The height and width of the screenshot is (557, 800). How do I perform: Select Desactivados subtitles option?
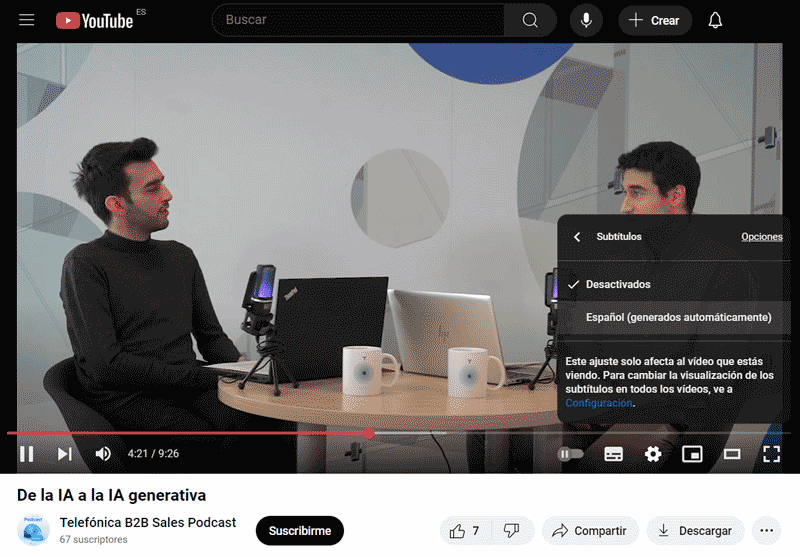[x=673, y=284]
